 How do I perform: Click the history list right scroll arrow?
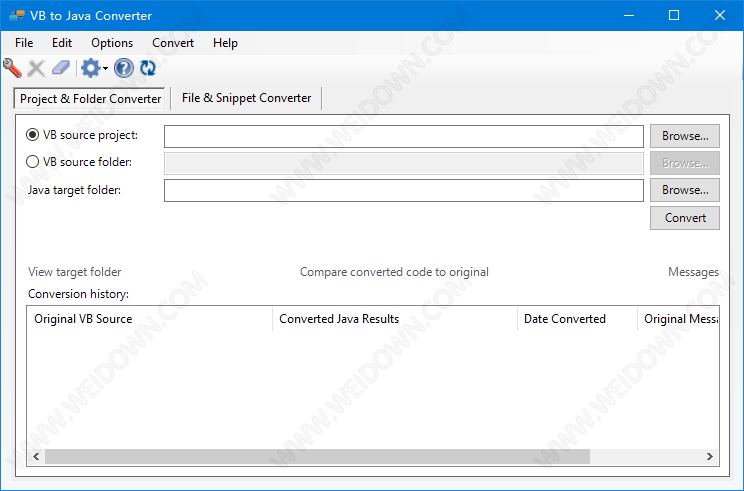[710, 456]
